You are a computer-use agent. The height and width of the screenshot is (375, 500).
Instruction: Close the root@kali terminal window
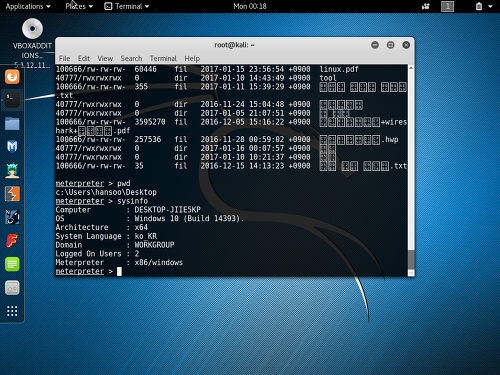406,45
